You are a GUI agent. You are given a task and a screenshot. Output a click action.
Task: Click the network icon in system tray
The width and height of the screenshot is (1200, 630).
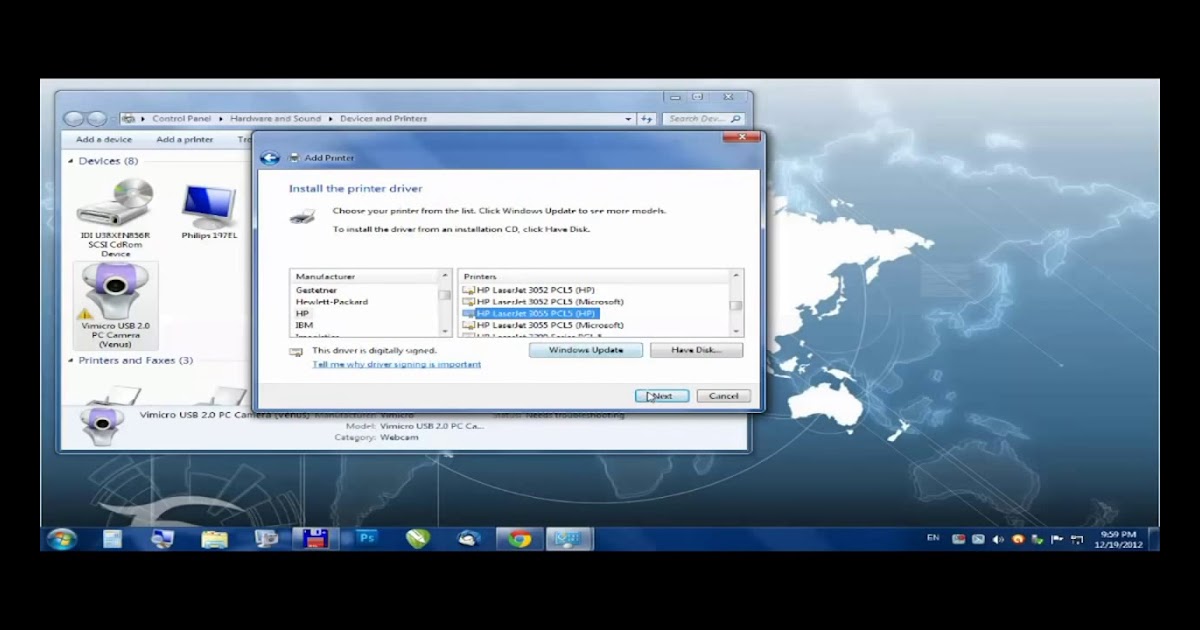click(x=1077, y=539)
